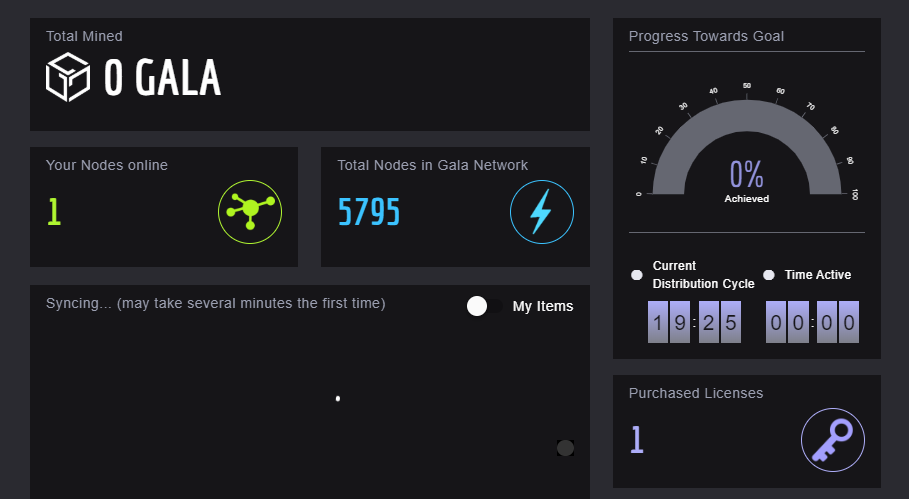Viewport: 909px width, 499px height.
Task: Select the Current Distribution Cycle indicator dot
Action: pos(637,275)
